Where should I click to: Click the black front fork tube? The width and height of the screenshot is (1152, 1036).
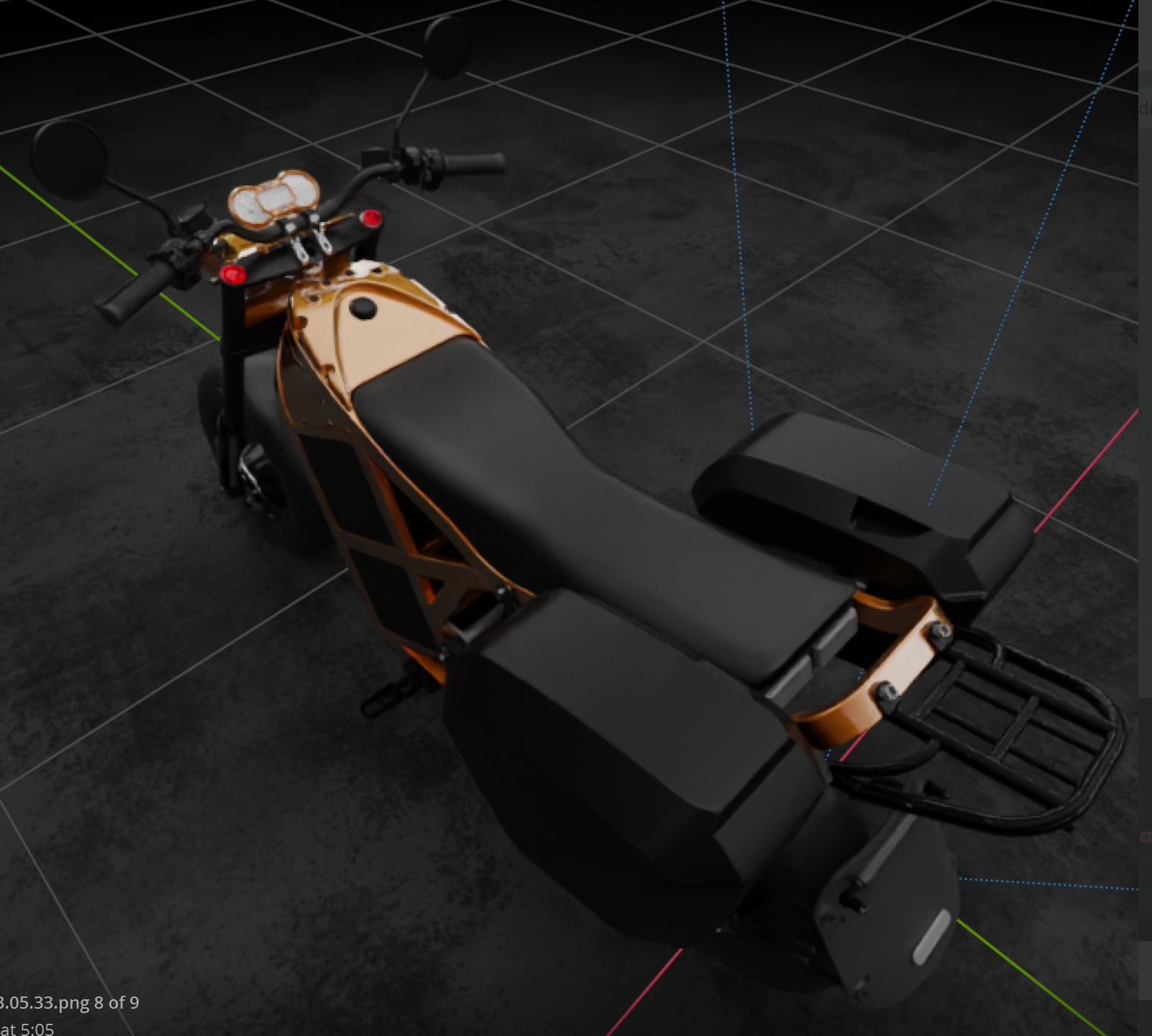point(232,381)
